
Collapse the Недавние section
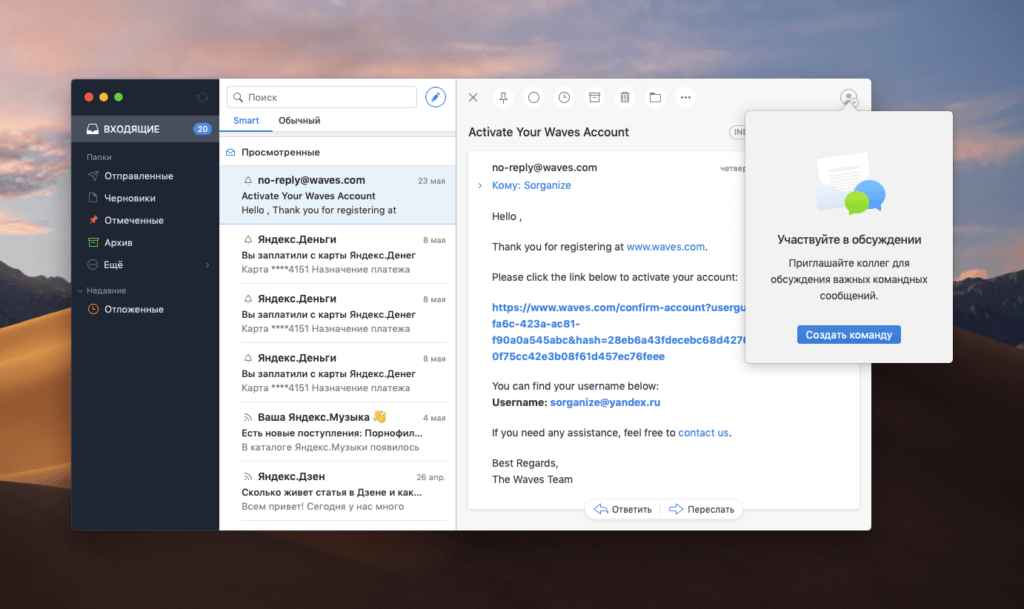80,291
